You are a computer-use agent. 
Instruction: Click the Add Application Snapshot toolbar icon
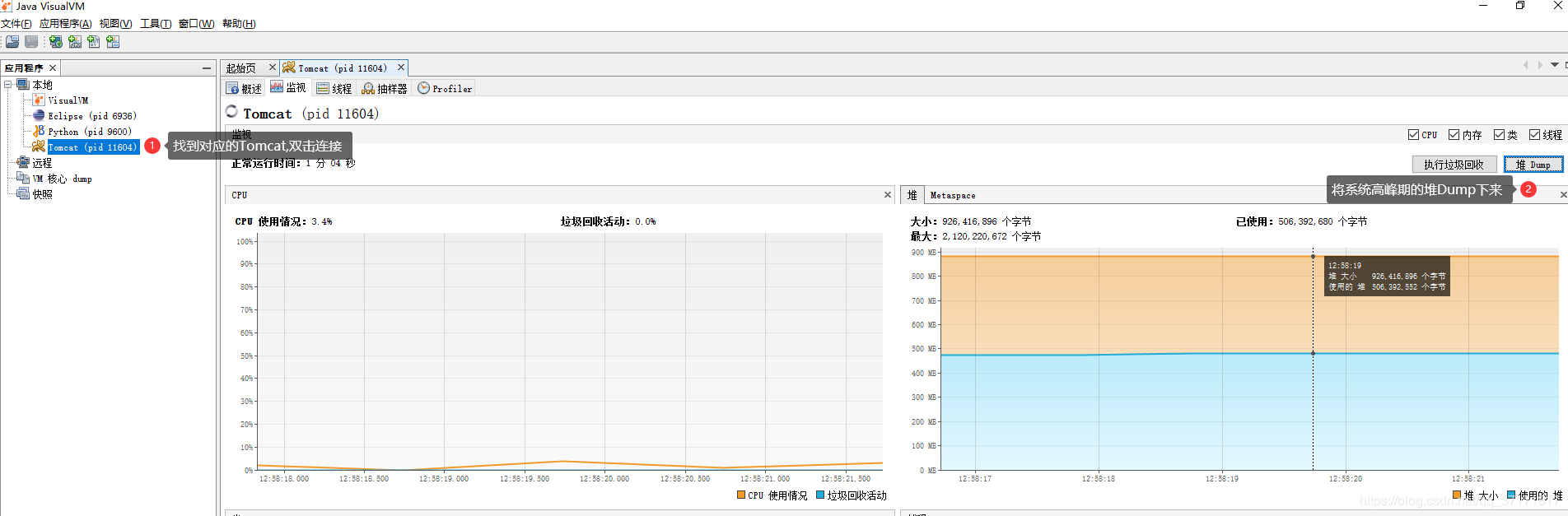[x=113, y=41]
